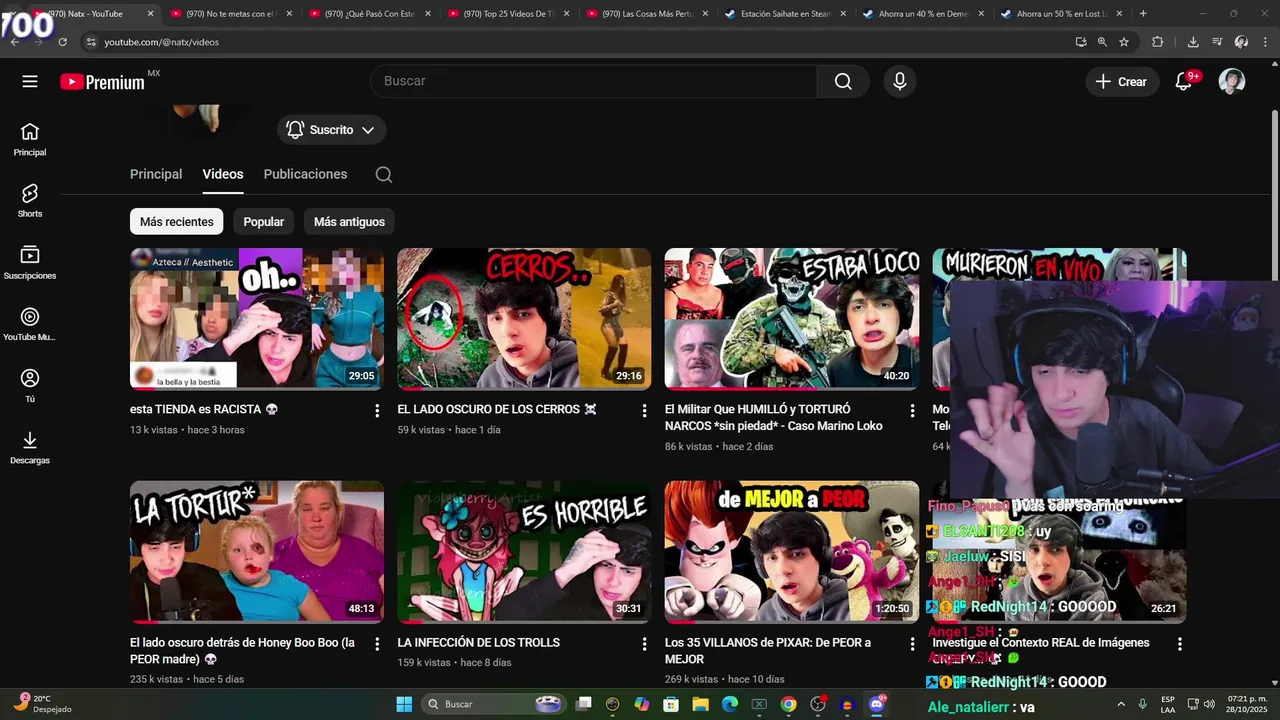Open the Tú section in sidebar
This screenshot has width=1280, height=720.
[x=30, y=386]
